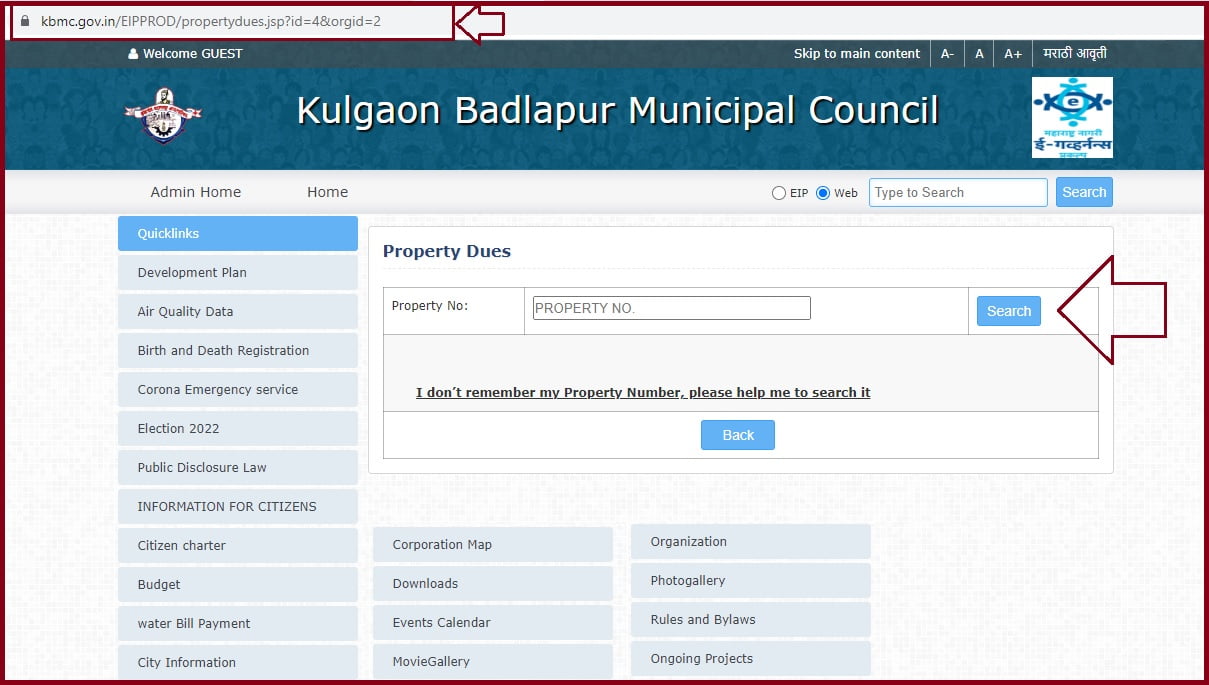Reset font size with A button
The height and width of the screenshot is (685, 1209).
click(x=979, y=54)
